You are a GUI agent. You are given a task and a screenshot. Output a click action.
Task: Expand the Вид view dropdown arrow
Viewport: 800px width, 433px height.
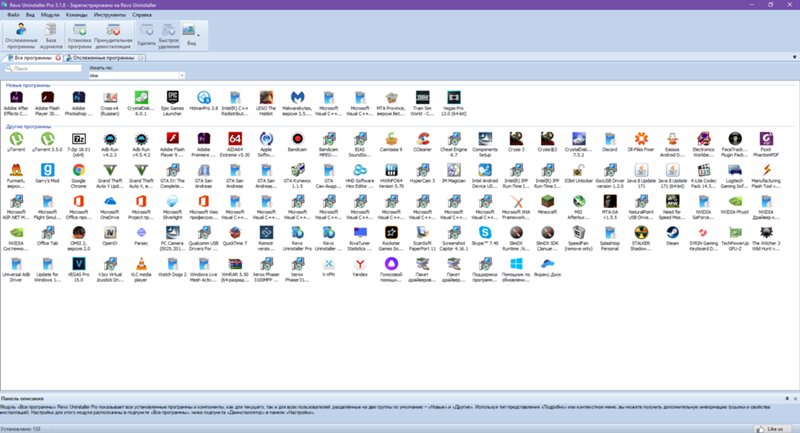point(198,36)
